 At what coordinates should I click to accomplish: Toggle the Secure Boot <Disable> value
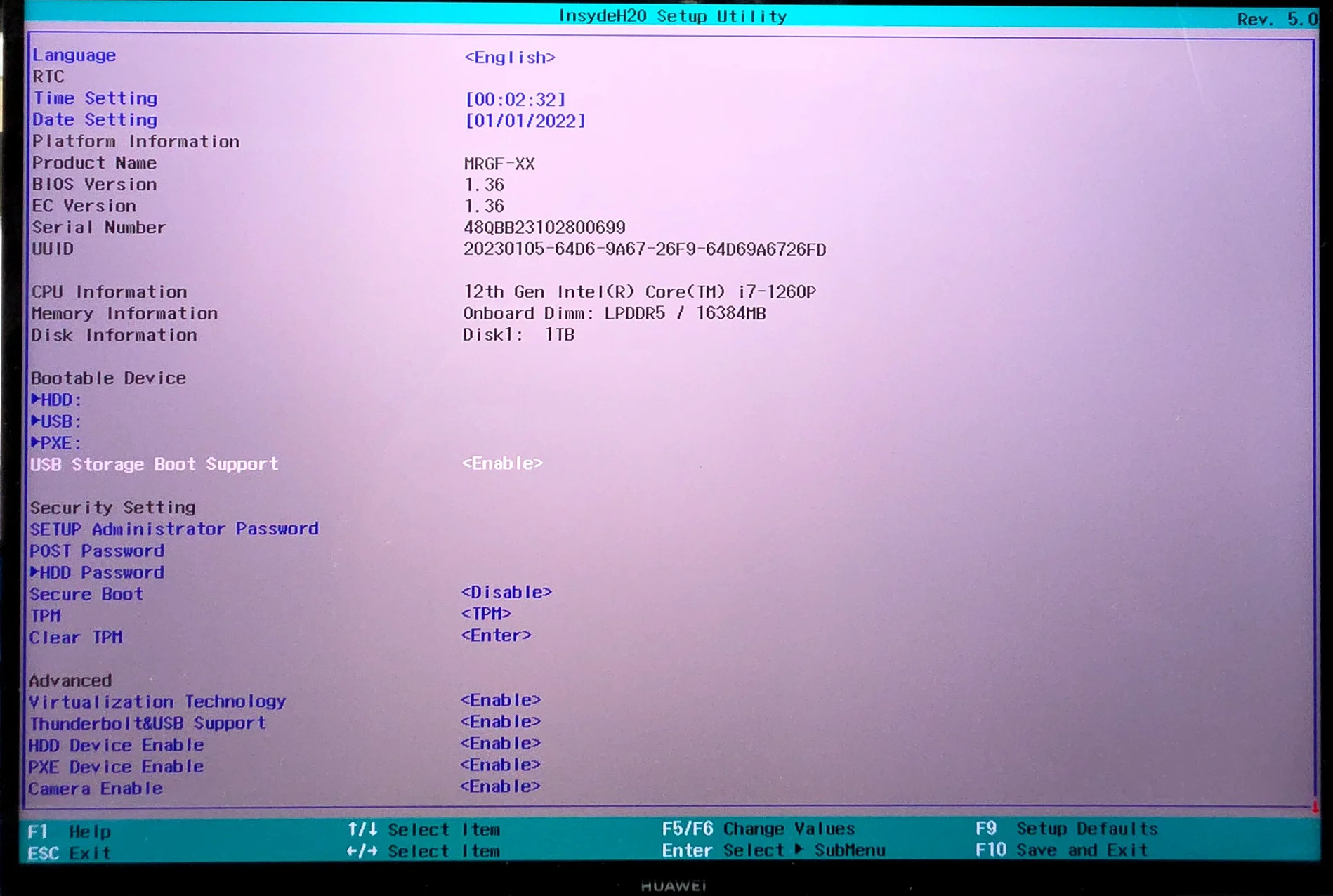coord(506,592)
